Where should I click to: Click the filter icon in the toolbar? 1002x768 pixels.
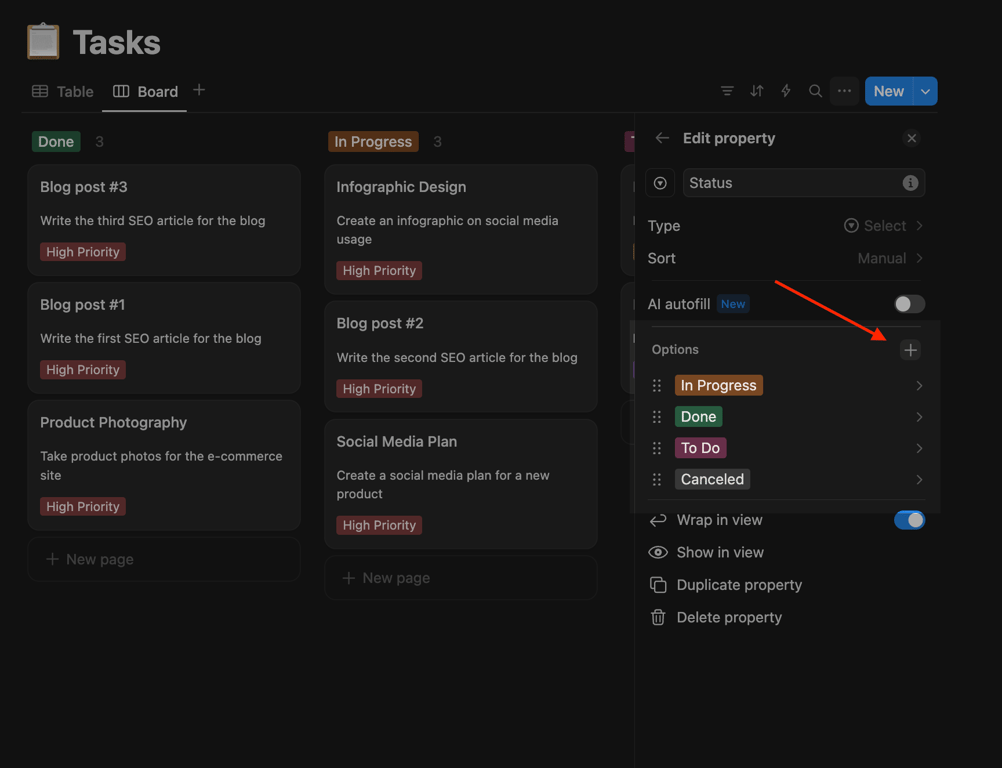tap(727, 91)
